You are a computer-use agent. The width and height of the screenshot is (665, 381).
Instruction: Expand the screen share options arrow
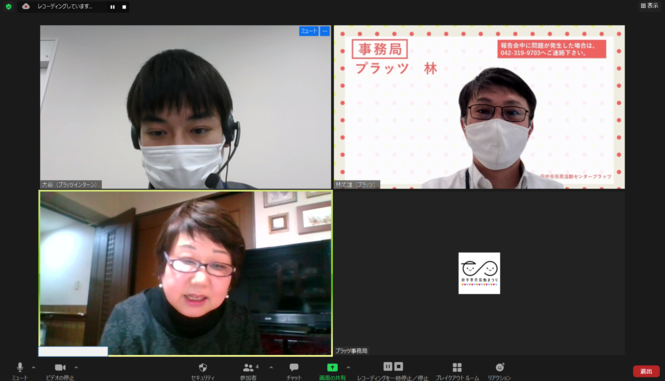(x=348, y=367)
